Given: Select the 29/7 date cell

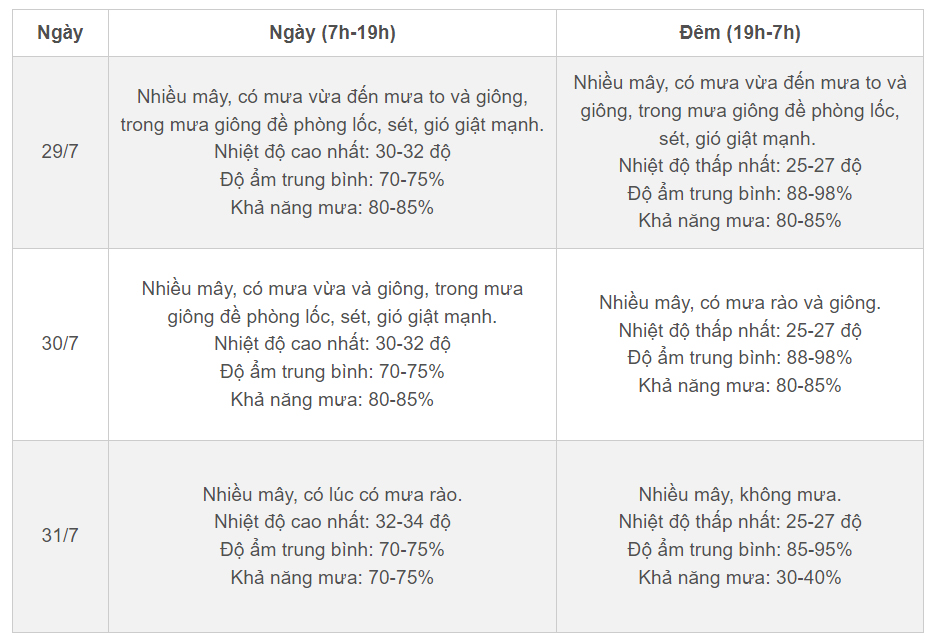Looking at the screenshot, I should coord(60,153).
